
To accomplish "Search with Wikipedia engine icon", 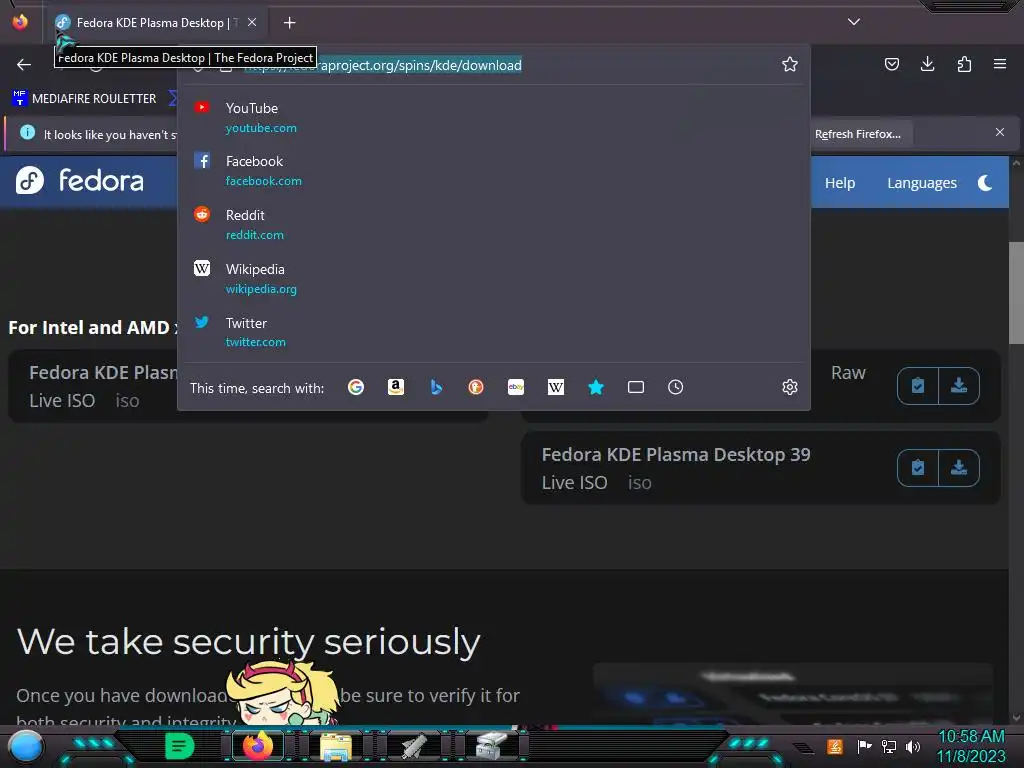I will [x=556, y=387].
